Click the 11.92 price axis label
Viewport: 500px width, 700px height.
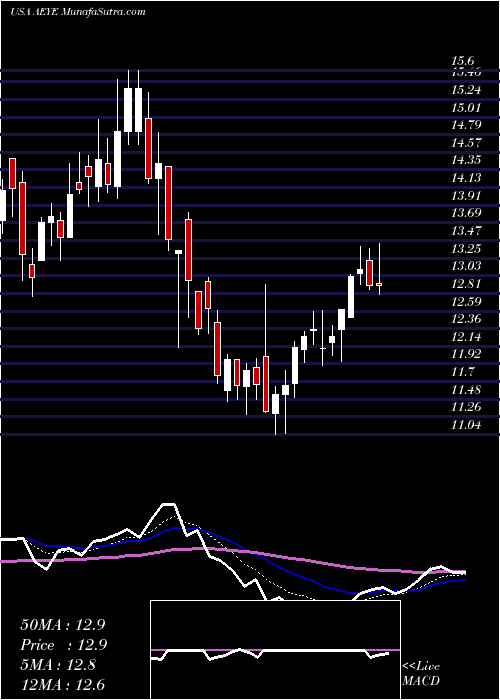pyautogui.click(x=466, y=354)
